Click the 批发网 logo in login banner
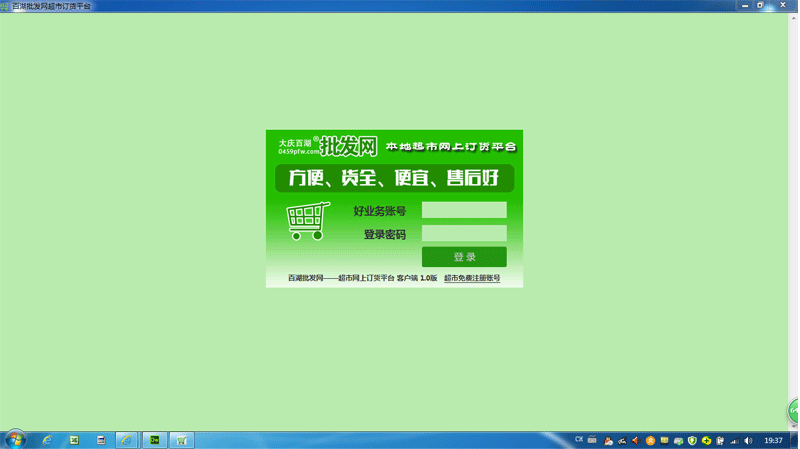 click(x=348, y=146)
